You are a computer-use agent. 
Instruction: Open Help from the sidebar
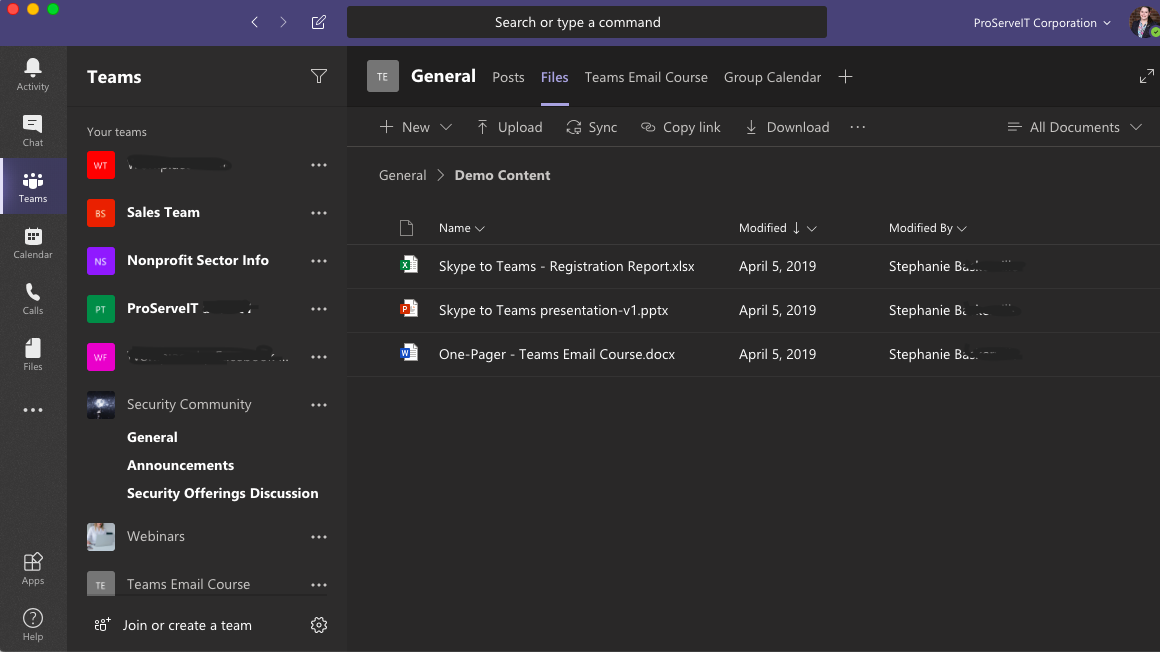pyautogui.click(x=33, y=617)
